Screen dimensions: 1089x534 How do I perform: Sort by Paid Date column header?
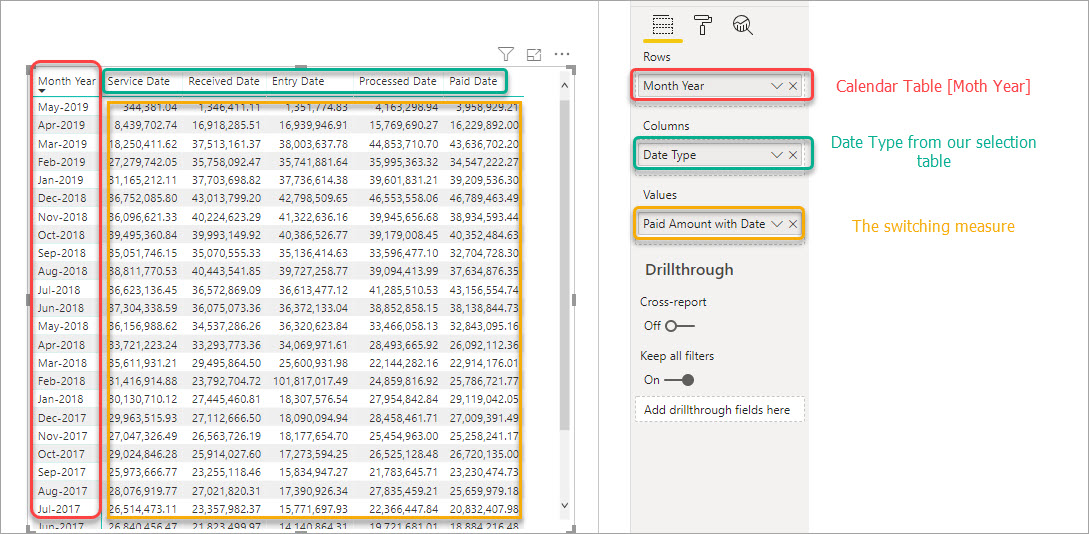pos(473,81)
